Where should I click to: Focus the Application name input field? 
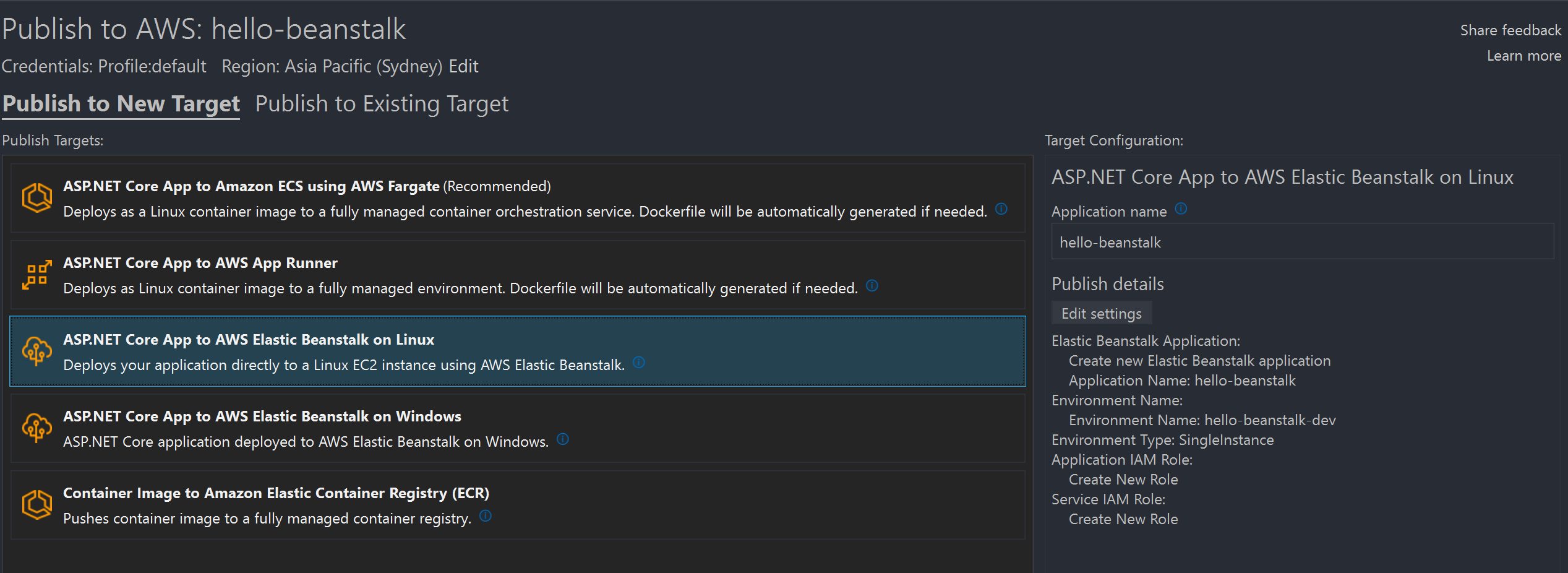[1303, 242]
